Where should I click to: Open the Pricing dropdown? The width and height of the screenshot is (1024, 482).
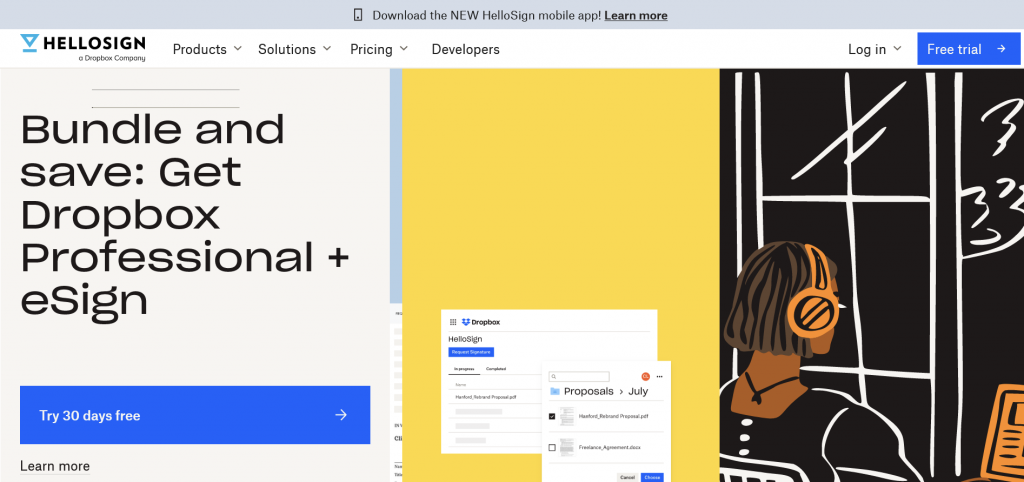coord(379,49)
